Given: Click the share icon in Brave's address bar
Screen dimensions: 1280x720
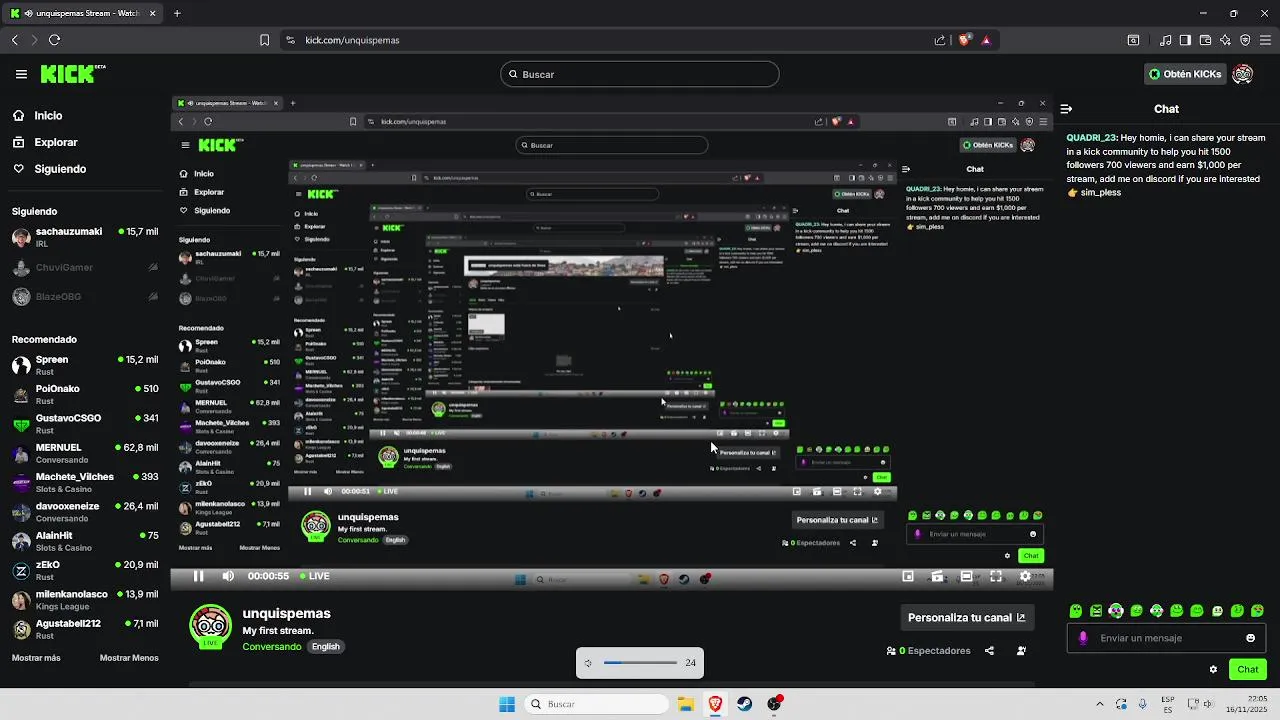Looking at the screenshot, I should tap(940, 40).
